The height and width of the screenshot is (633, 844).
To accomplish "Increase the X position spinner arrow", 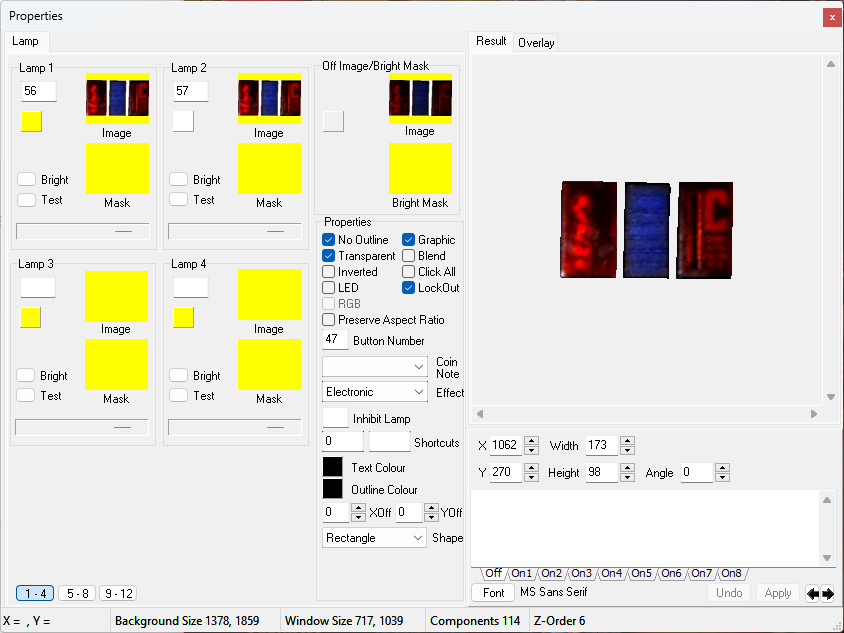I will [x=531, y=441].
